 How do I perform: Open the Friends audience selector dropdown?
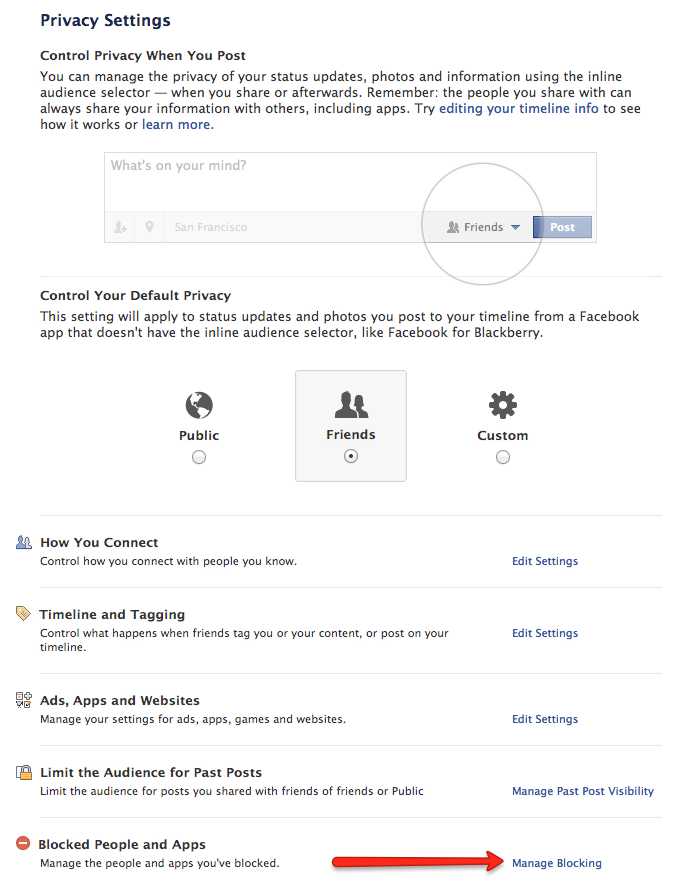[x=485, y=227]
